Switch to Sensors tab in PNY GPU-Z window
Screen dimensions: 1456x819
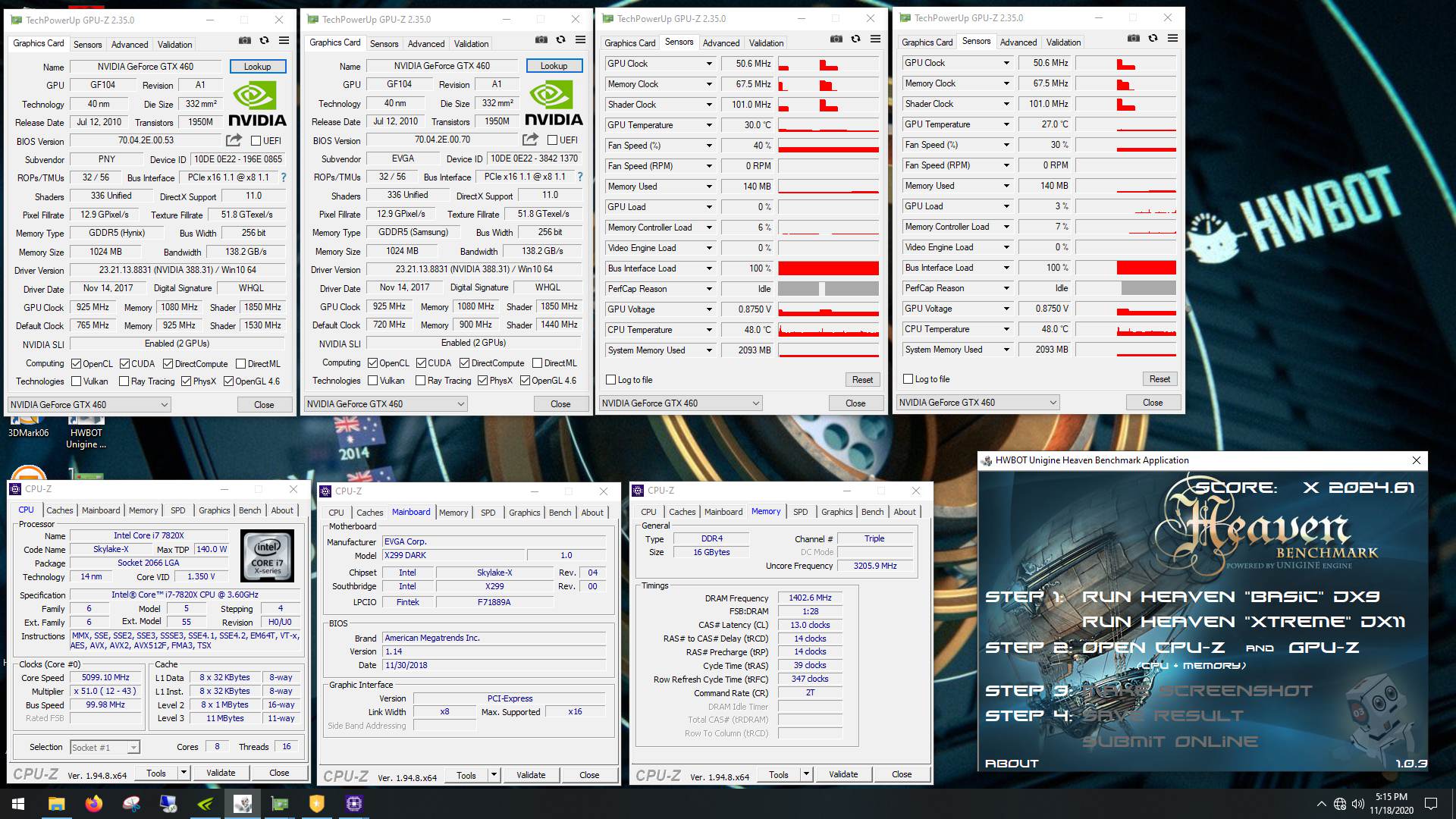(x=87, y=45)
